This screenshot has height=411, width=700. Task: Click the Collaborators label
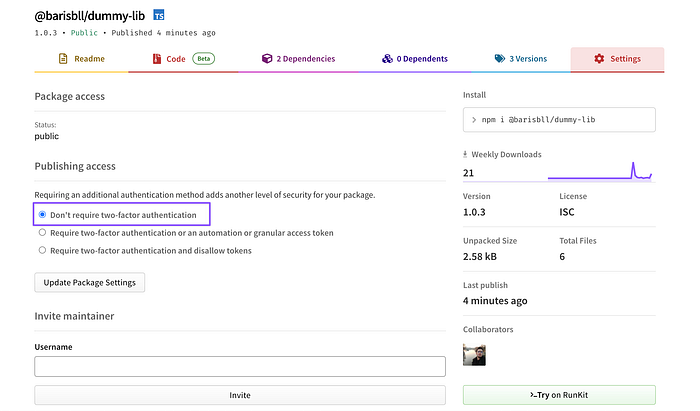point(488,329)
